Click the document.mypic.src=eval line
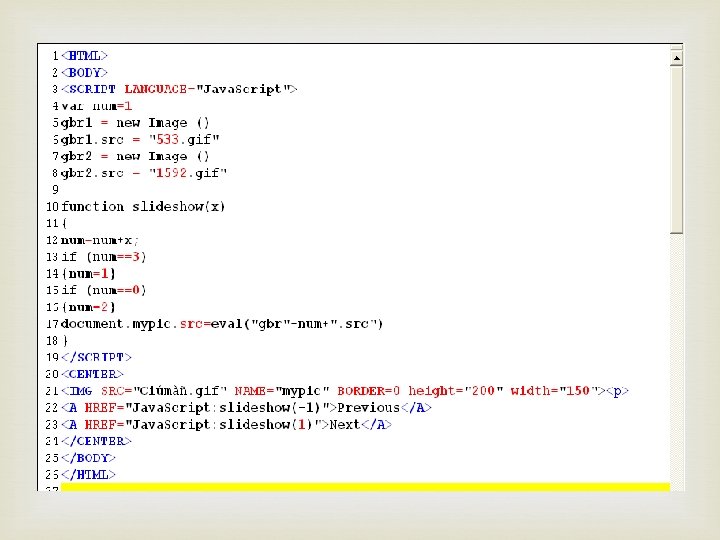This screenshot has height=540, width=720. [x=222, y=324]
